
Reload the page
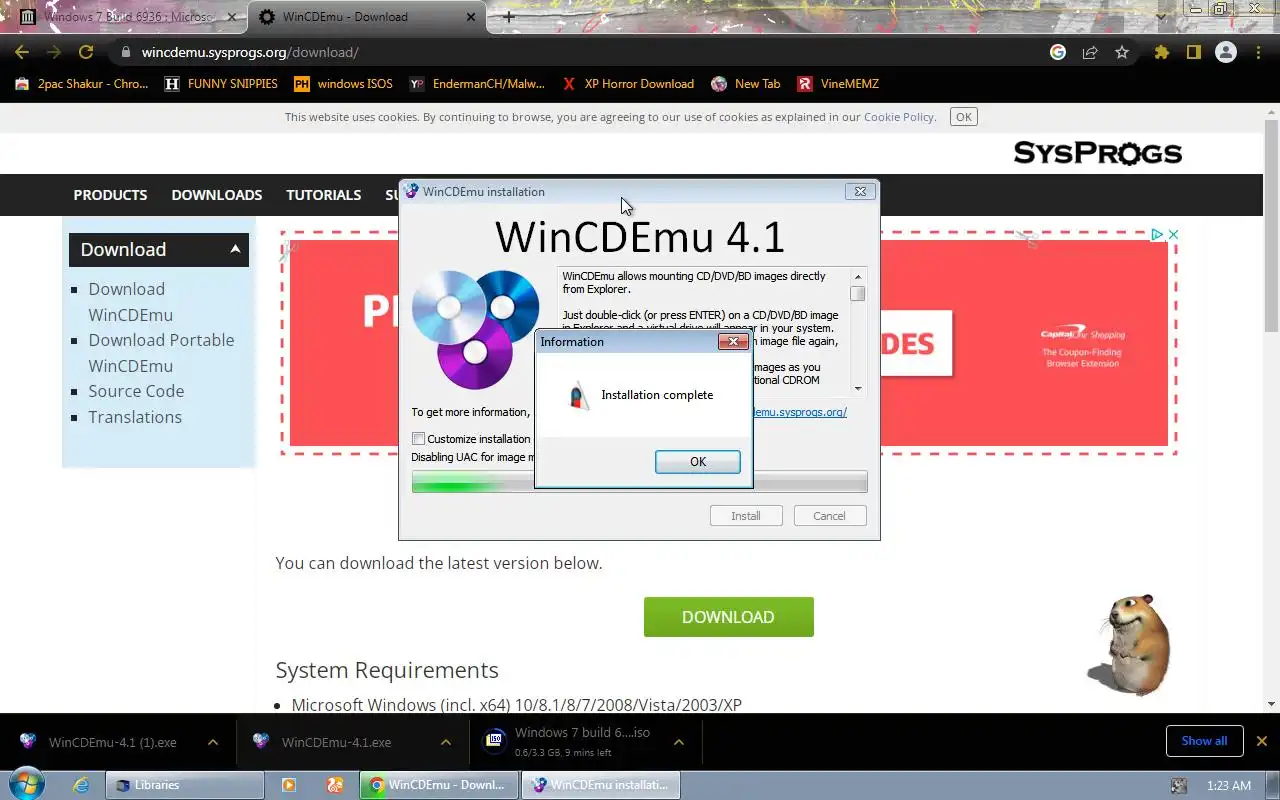point(86,52)
